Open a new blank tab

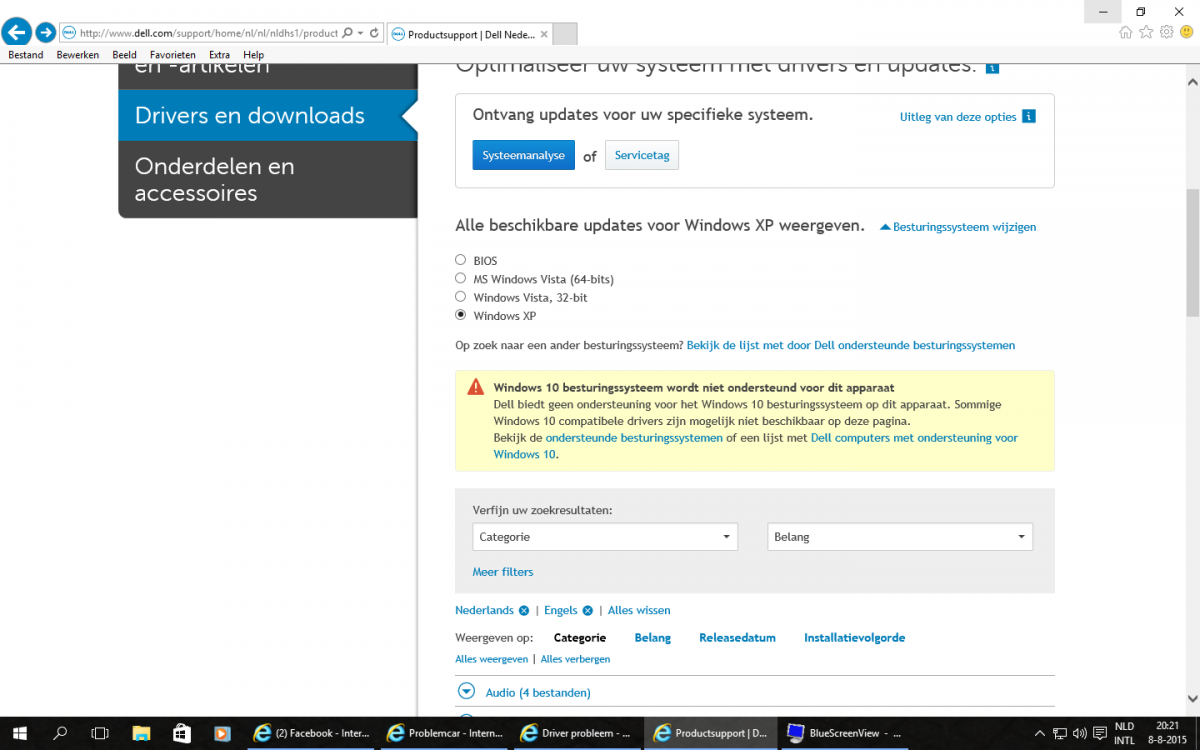[565, 33]
